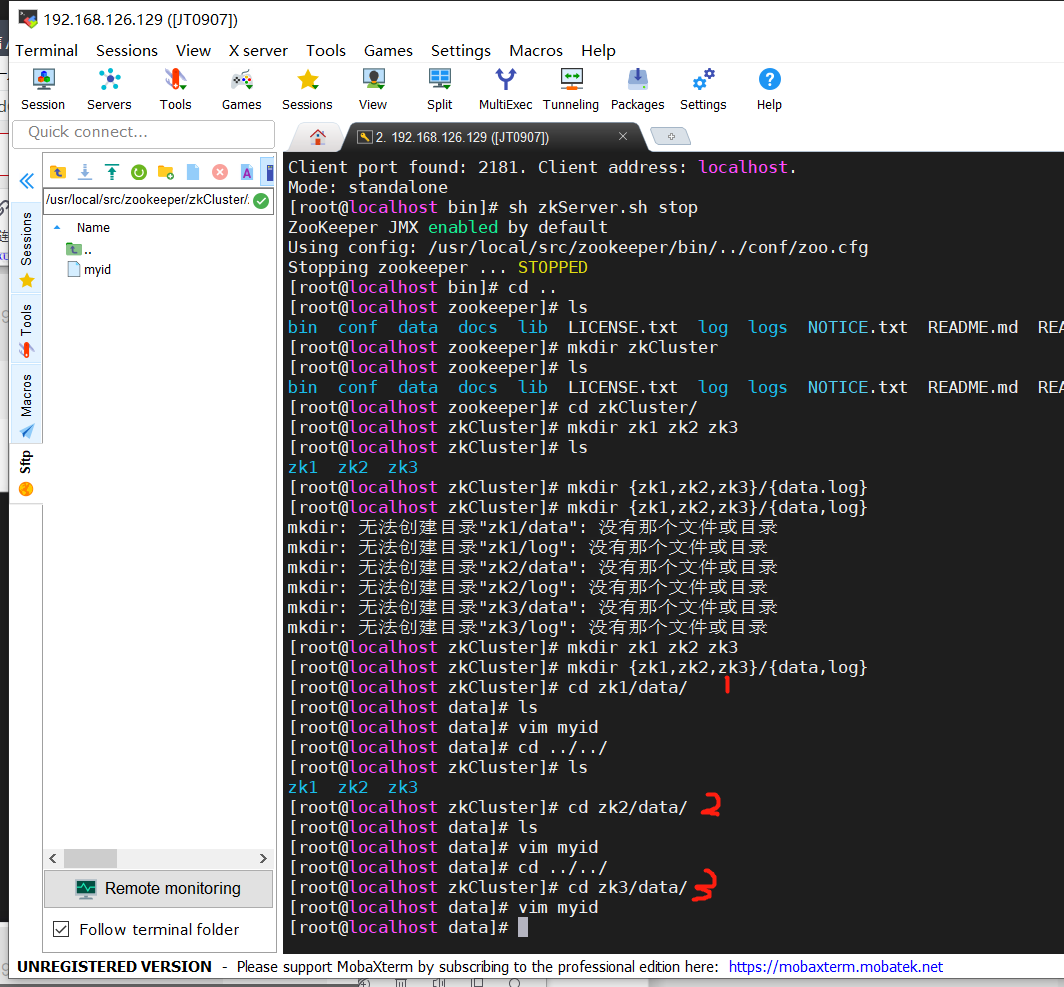The width and height of the screenshot is (1064, 987).
Task: Enable the MultiExec toolbar icon
Action: click(x=506, y=89)
